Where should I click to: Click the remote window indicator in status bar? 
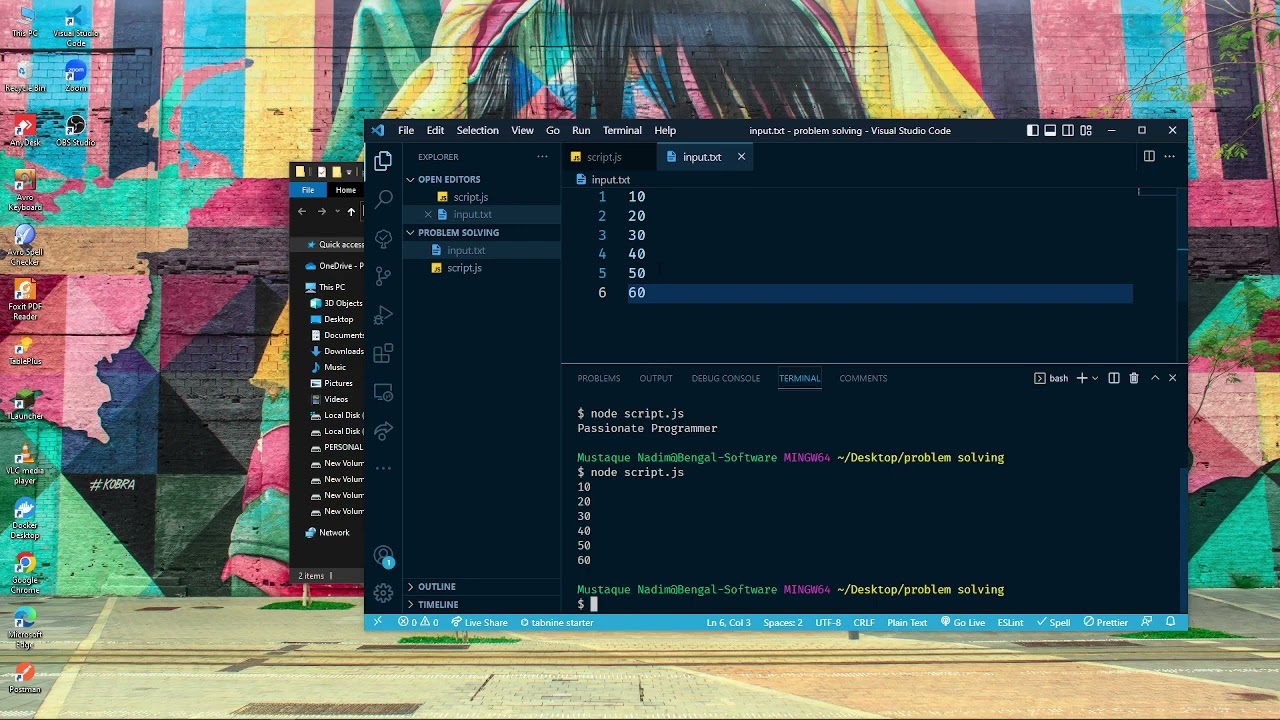(377, 622)
